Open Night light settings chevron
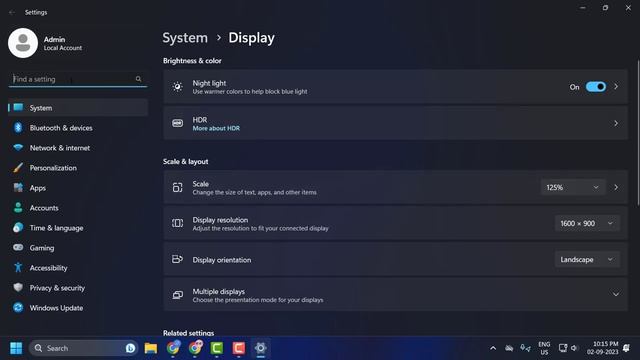This screenshot has height=360, width=640. pos(616,87)
